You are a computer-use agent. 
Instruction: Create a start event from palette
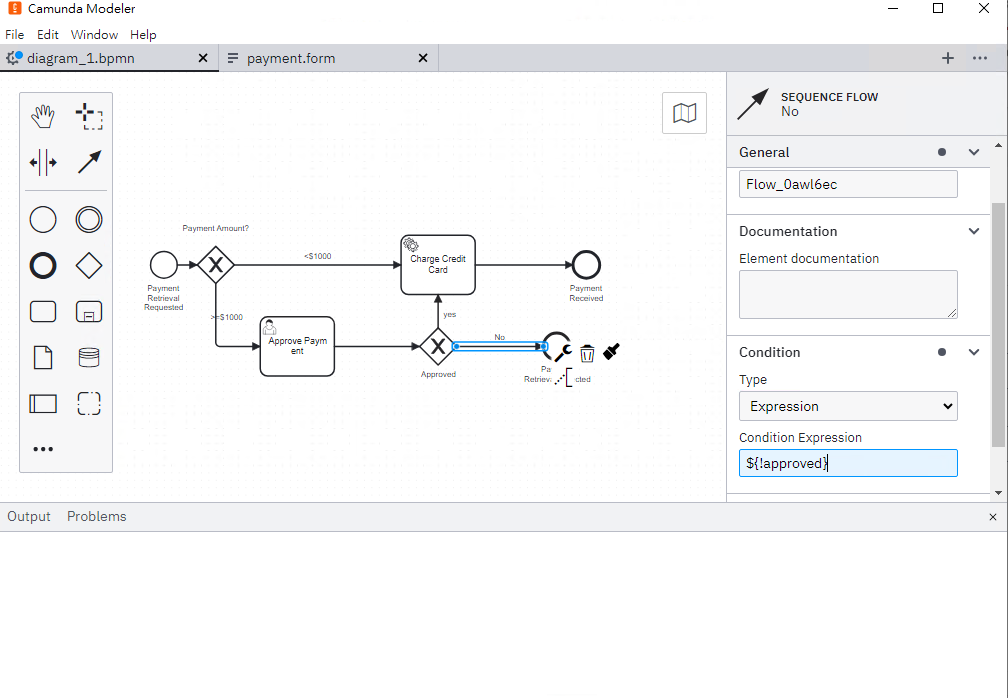[x=43, y=220]
